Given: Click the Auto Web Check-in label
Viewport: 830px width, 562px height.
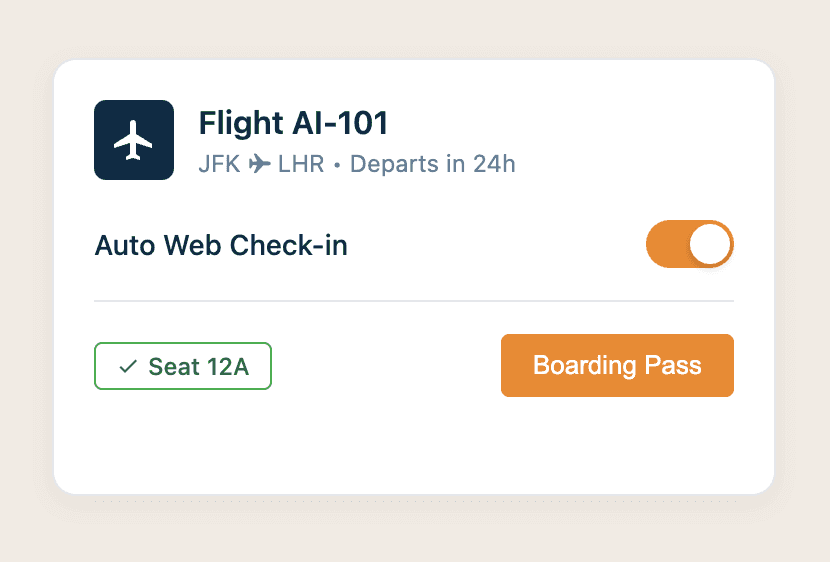Looking at the screenshot, I should pyautogui.click(x=221, y=245).
